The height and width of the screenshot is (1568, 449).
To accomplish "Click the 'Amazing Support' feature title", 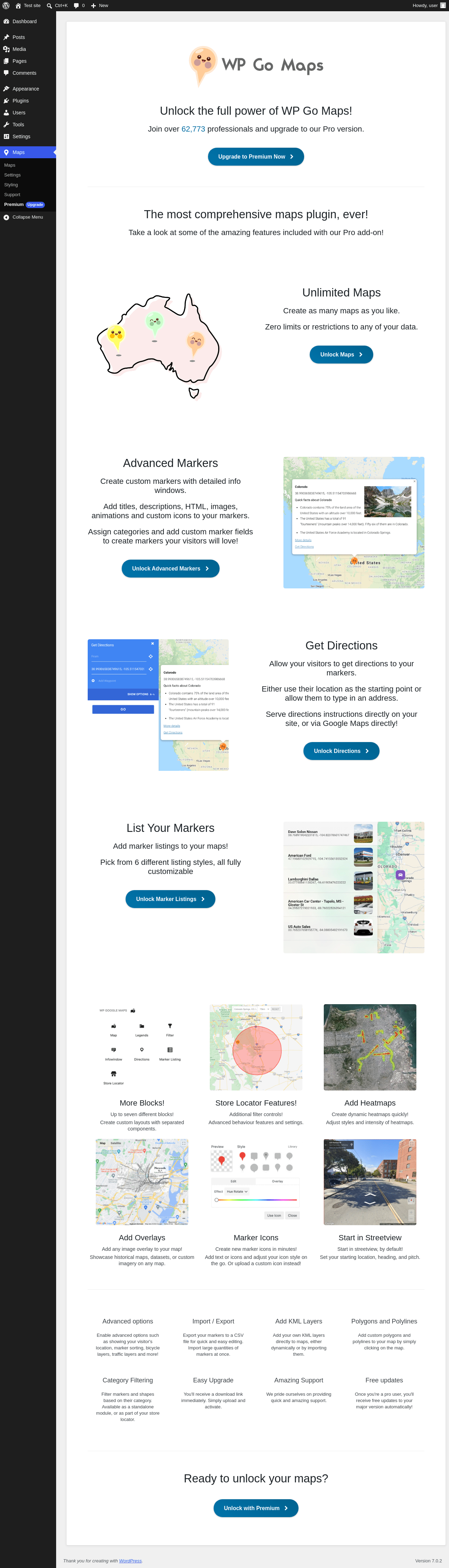I will pos(299,1381).
